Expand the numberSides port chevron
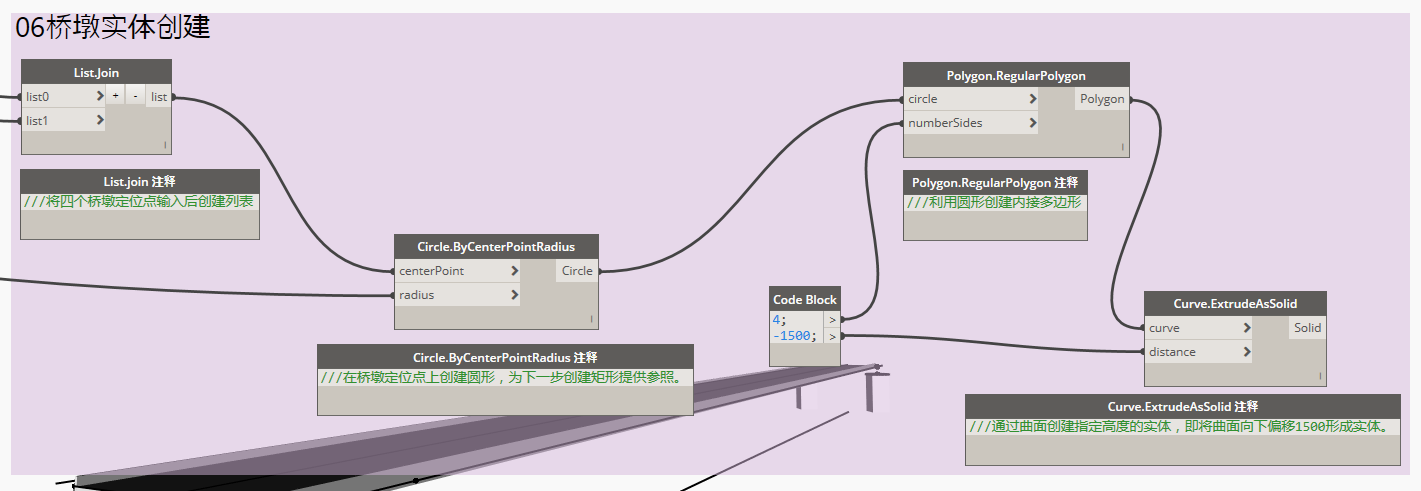The height and width of the screenshot is (491, 1421). coord(1032,123)
